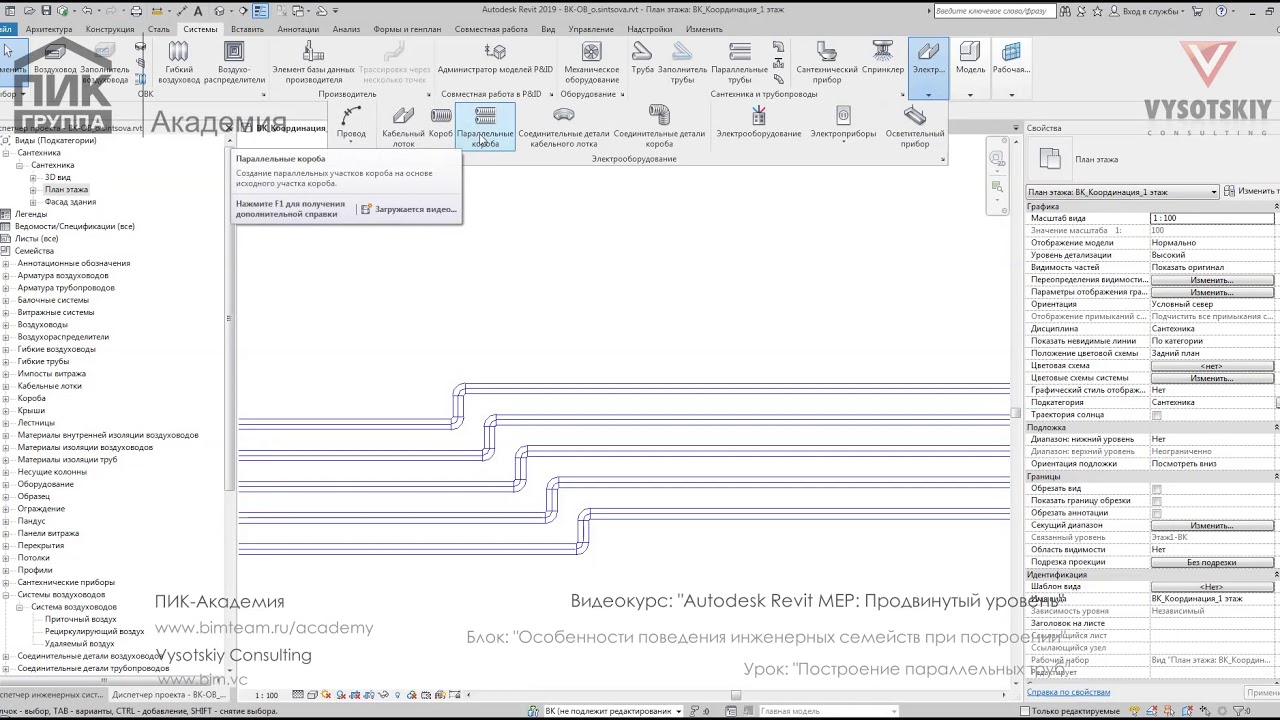Open Элемент базы данных производителя tool

(313, 63)
